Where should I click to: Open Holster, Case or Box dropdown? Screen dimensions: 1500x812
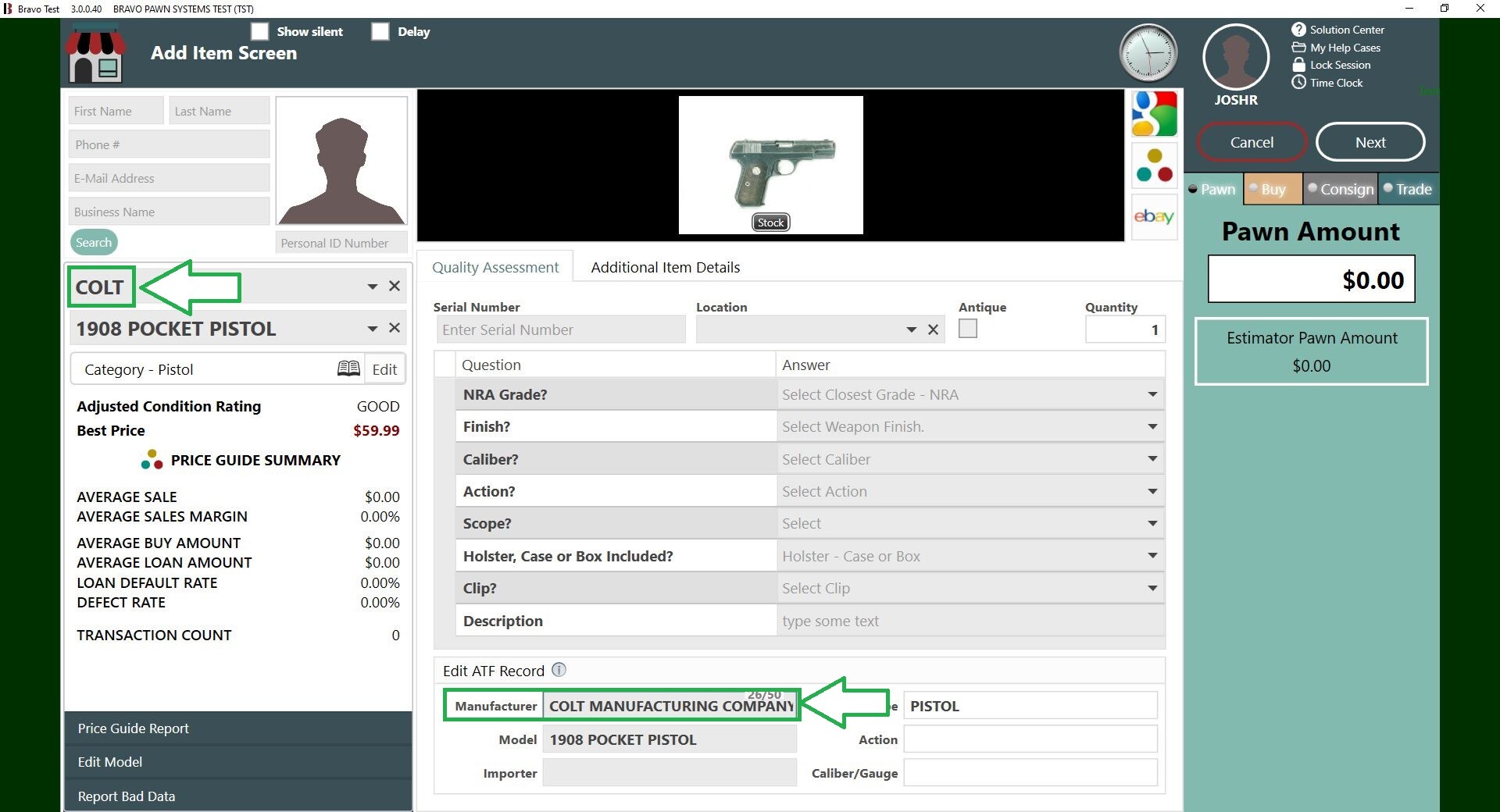(1152, 556)
